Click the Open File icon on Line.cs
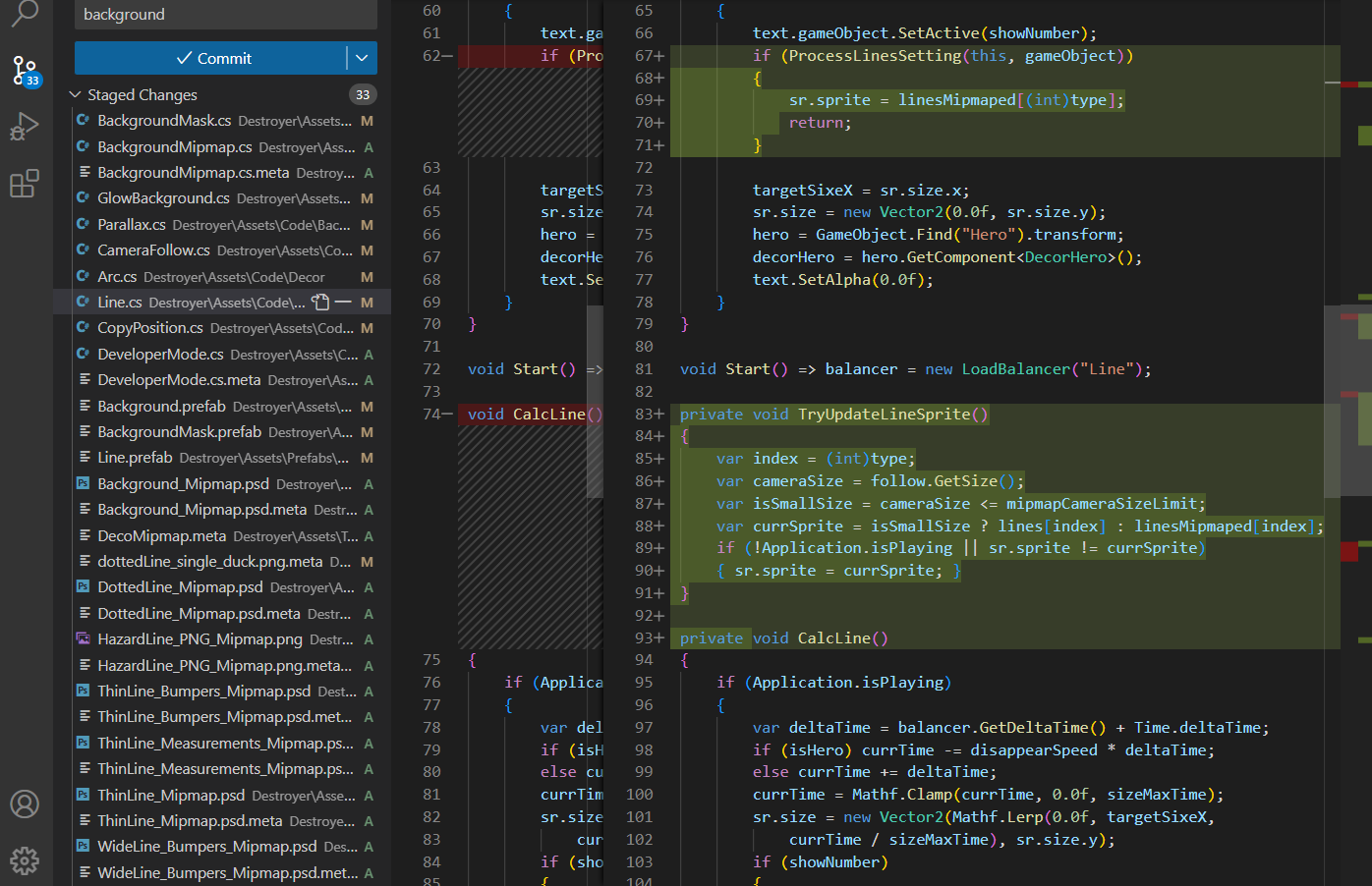 tap(320, 302)
